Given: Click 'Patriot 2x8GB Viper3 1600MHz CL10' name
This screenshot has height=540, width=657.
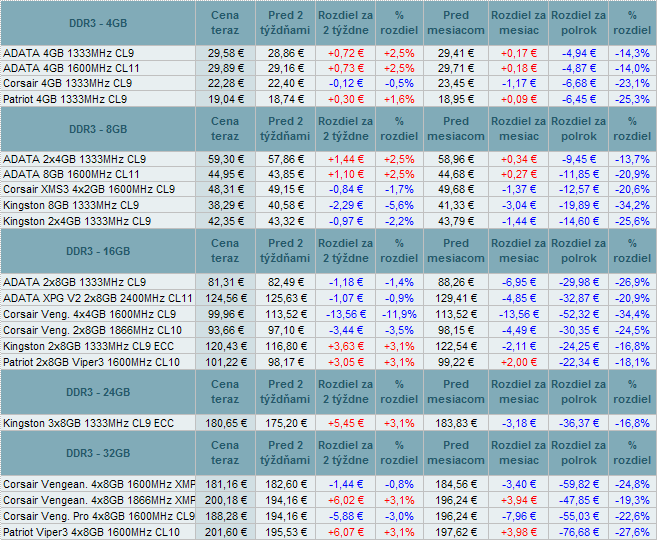Looking at the screenshot, I should 91,362.
